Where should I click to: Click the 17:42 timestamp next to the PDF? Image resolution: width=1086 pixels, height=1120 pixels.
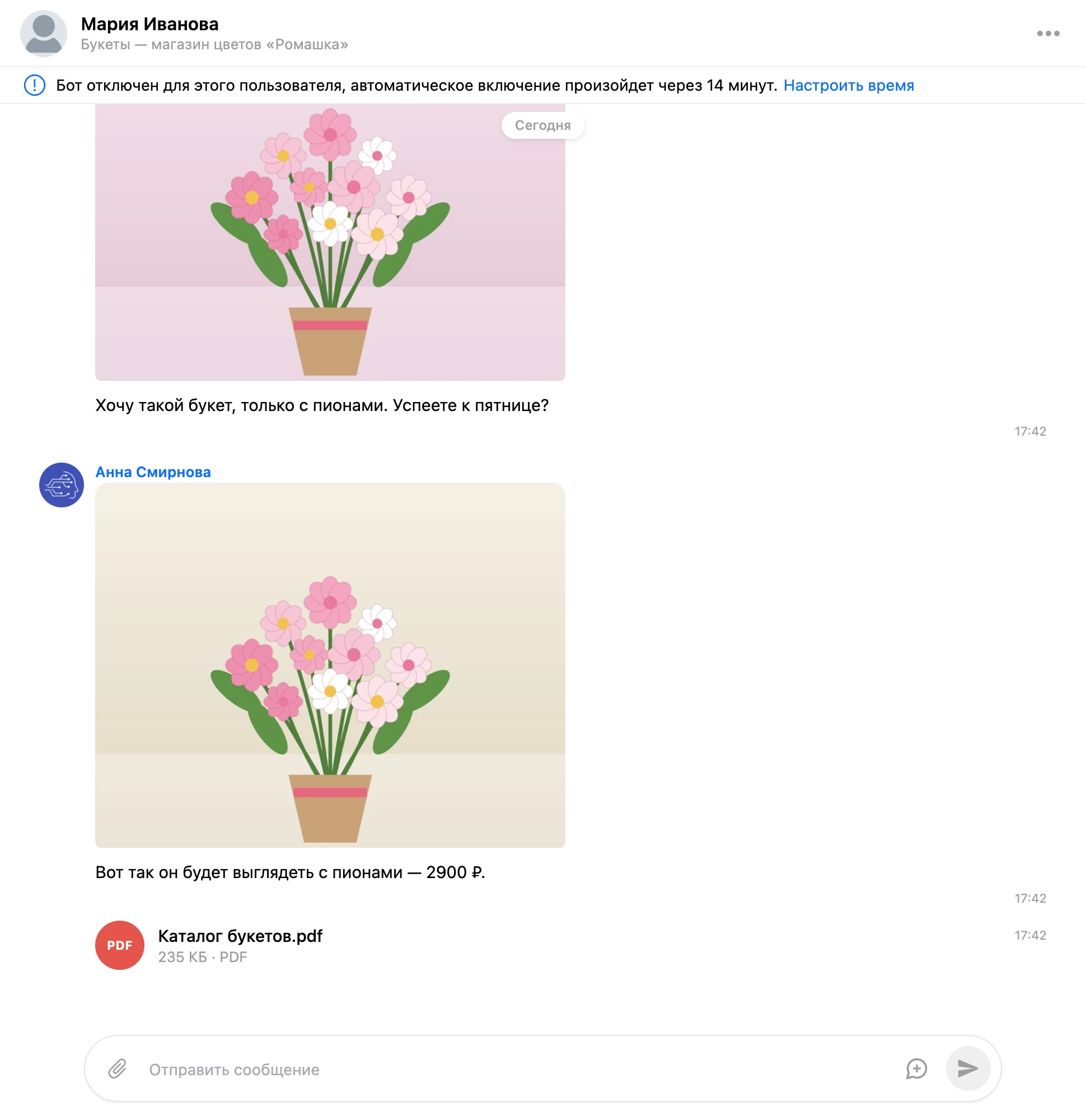[1030, 935]
